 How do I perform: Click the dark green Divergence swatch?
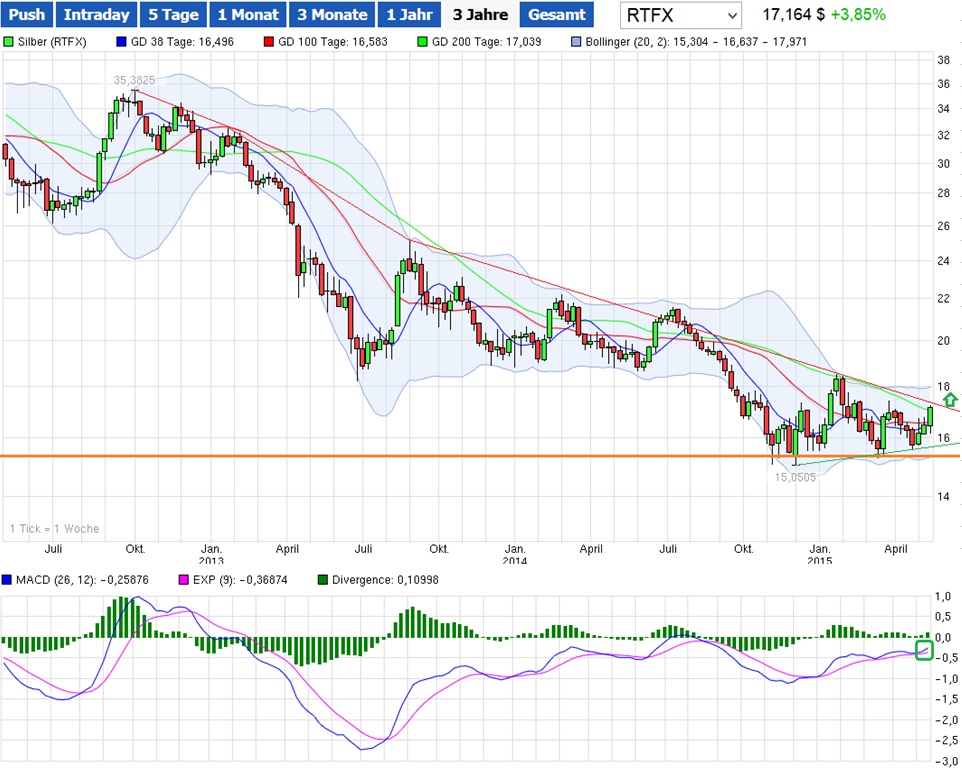click(x=323, y=580)
